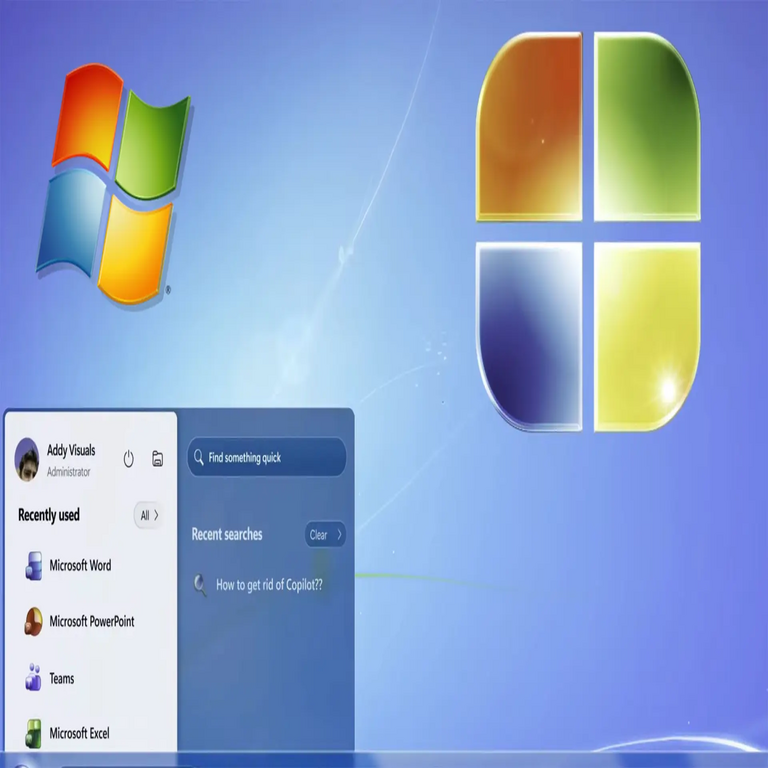Open the power options icon
The image size is (768, 768).
128,458
